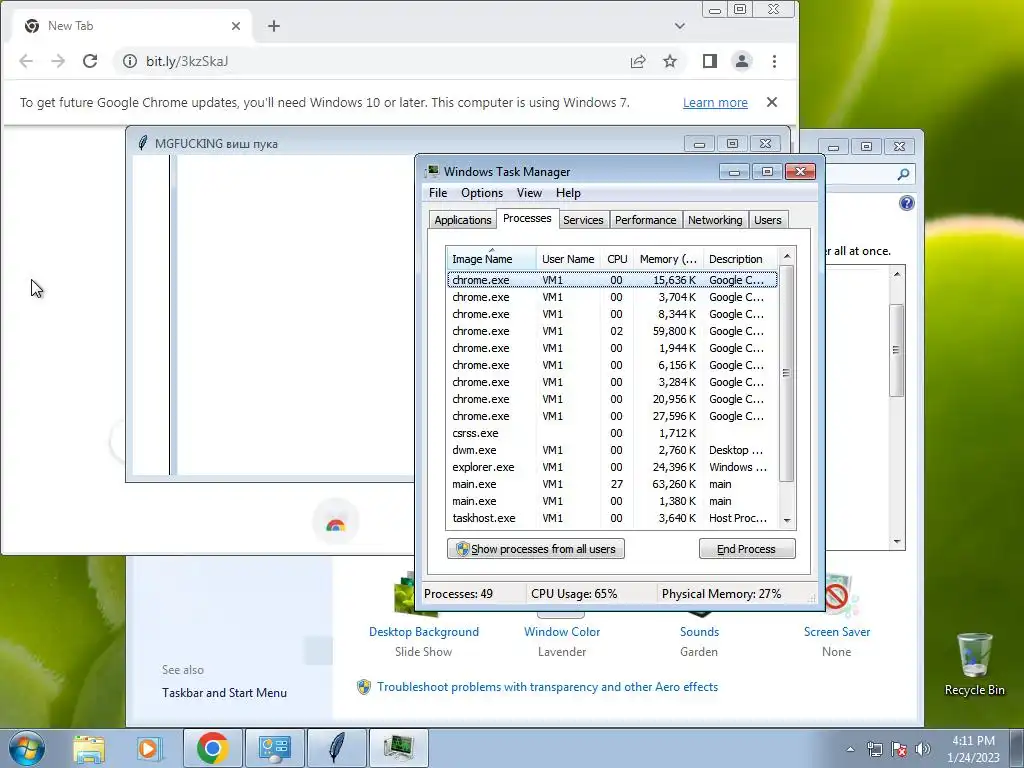Switch to Personalization control panel taskbar icon

pyautogui.click(x=274, y=748)
